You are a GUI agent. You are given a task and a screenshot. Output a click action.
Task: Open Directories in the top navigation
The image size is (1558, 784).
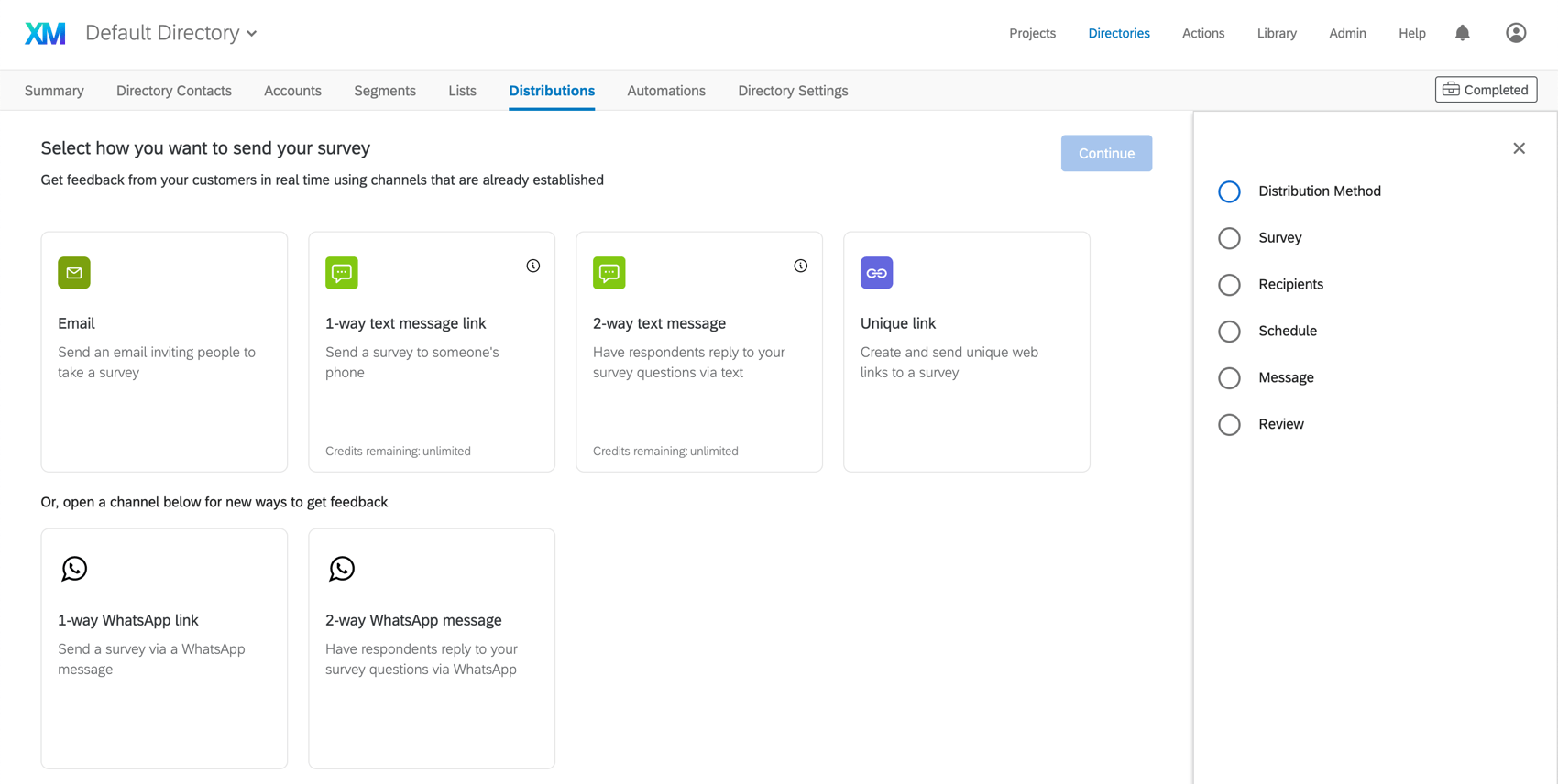(x=1119, y=33)
